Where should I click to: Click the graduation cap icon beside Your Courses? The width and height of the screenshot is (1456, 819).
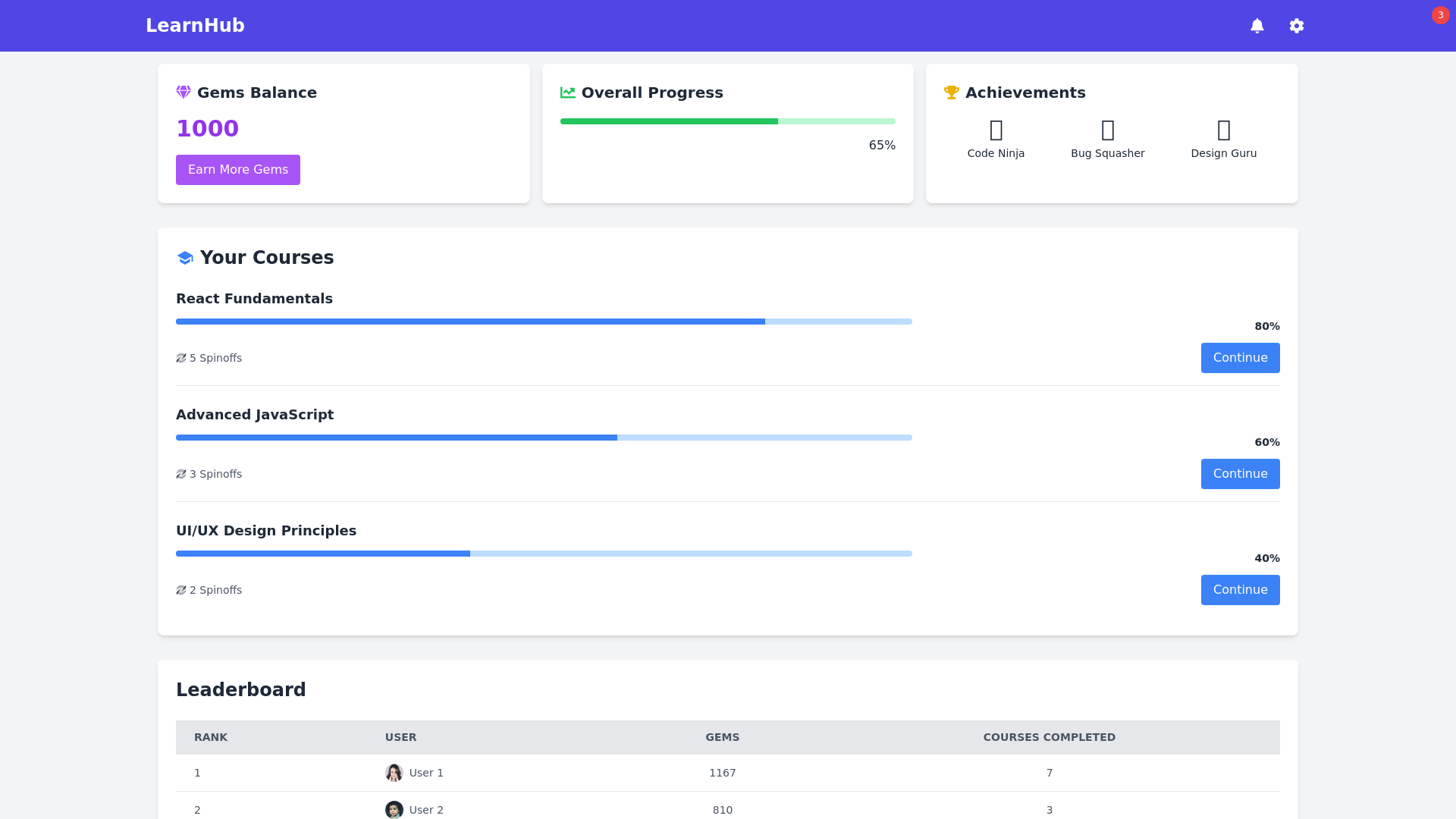point(185,258)
